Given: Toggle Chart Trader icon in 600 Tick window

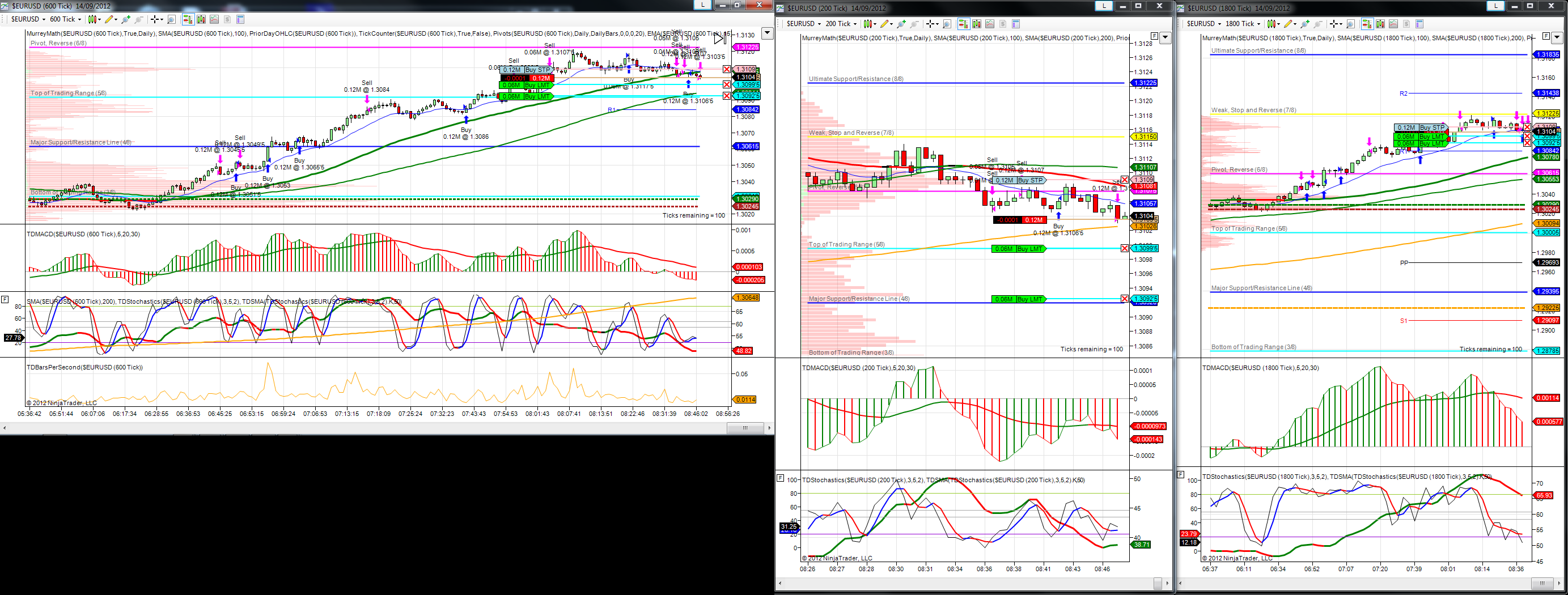Looking at the screenshot, I should (189, 19).
